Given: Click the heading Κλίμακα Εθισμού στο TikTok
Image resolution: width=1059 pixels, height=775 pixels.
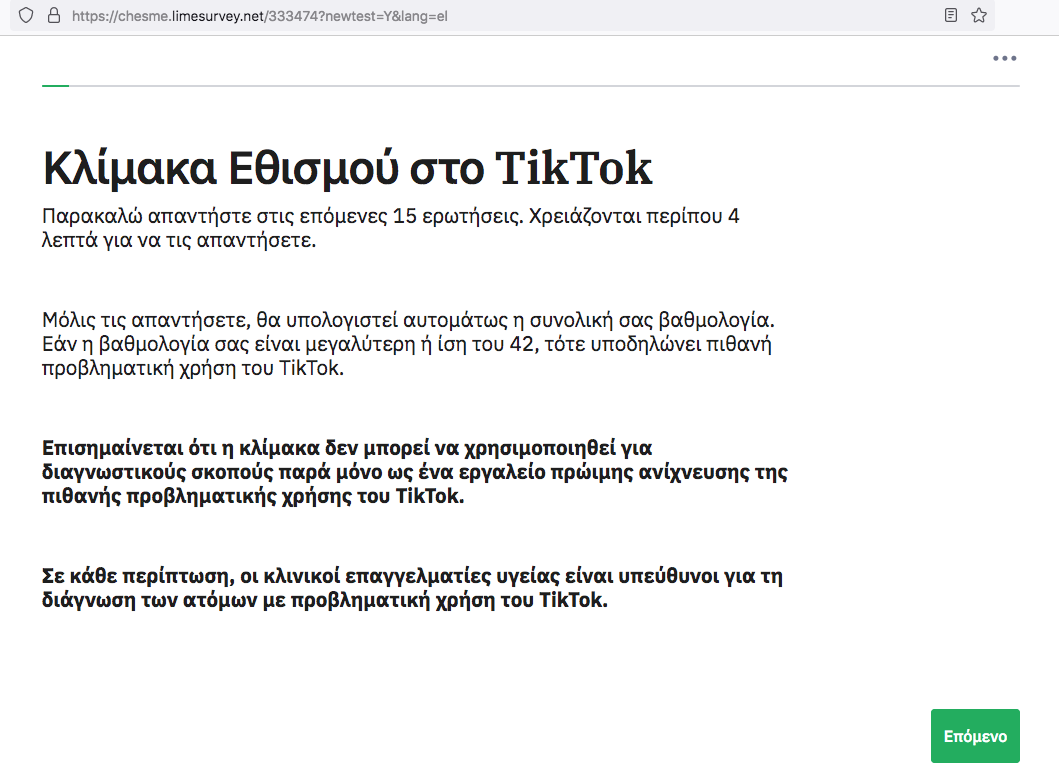Looking at the screenshot, I should [x=347, y=169].
